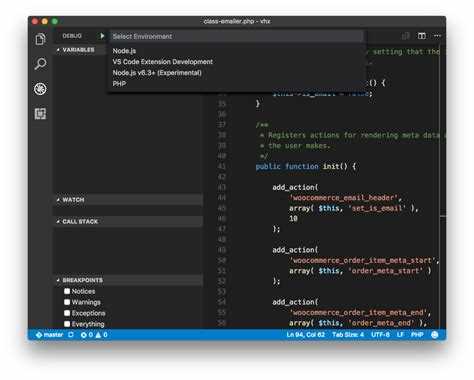Synchronize changes icon in status bar
The width and height of the screenshot is (474, 380).
[71, 334]
